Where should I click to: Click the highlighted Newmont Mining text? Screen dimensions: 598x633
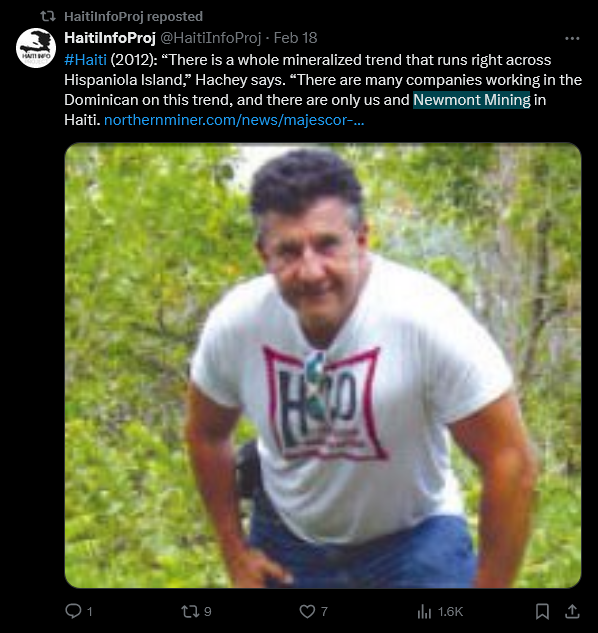[x=472, y=100]
